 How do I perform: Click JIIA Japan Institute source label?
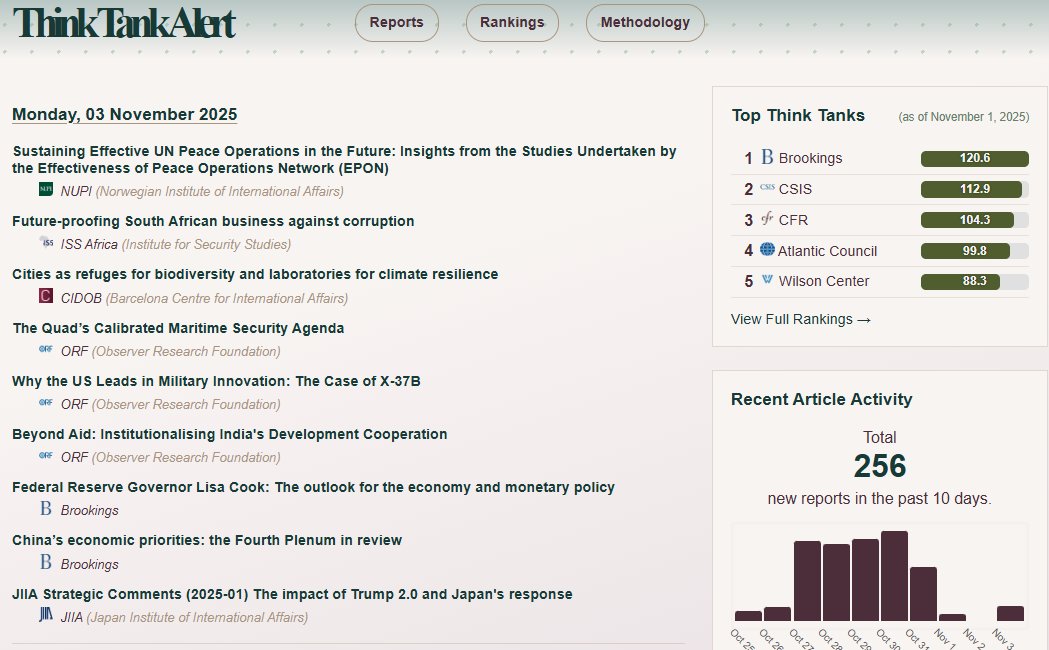tap(184, 617)
